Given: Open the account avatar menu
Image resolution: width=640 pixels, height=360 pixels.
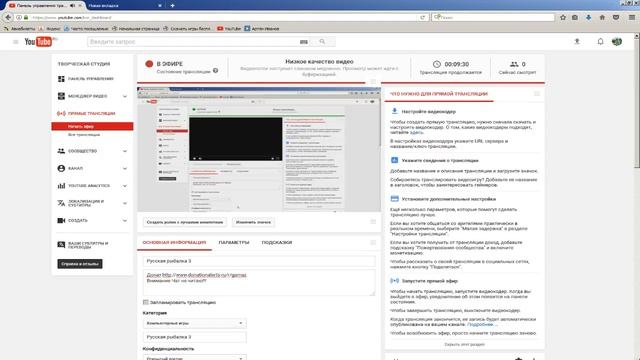Looking at the screenshot, I should [617, 42].
